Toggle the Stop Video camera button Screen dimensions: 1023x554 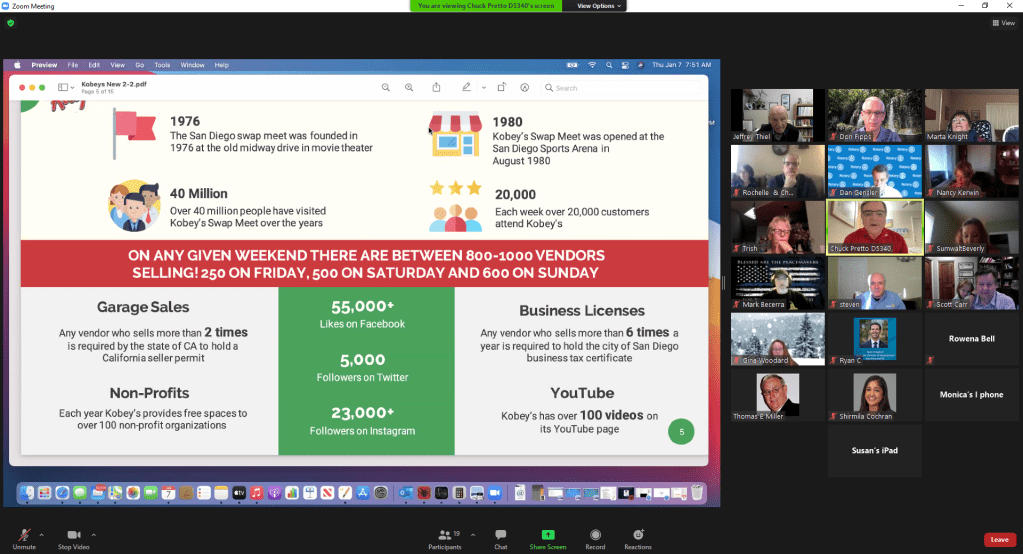point(72,538)
